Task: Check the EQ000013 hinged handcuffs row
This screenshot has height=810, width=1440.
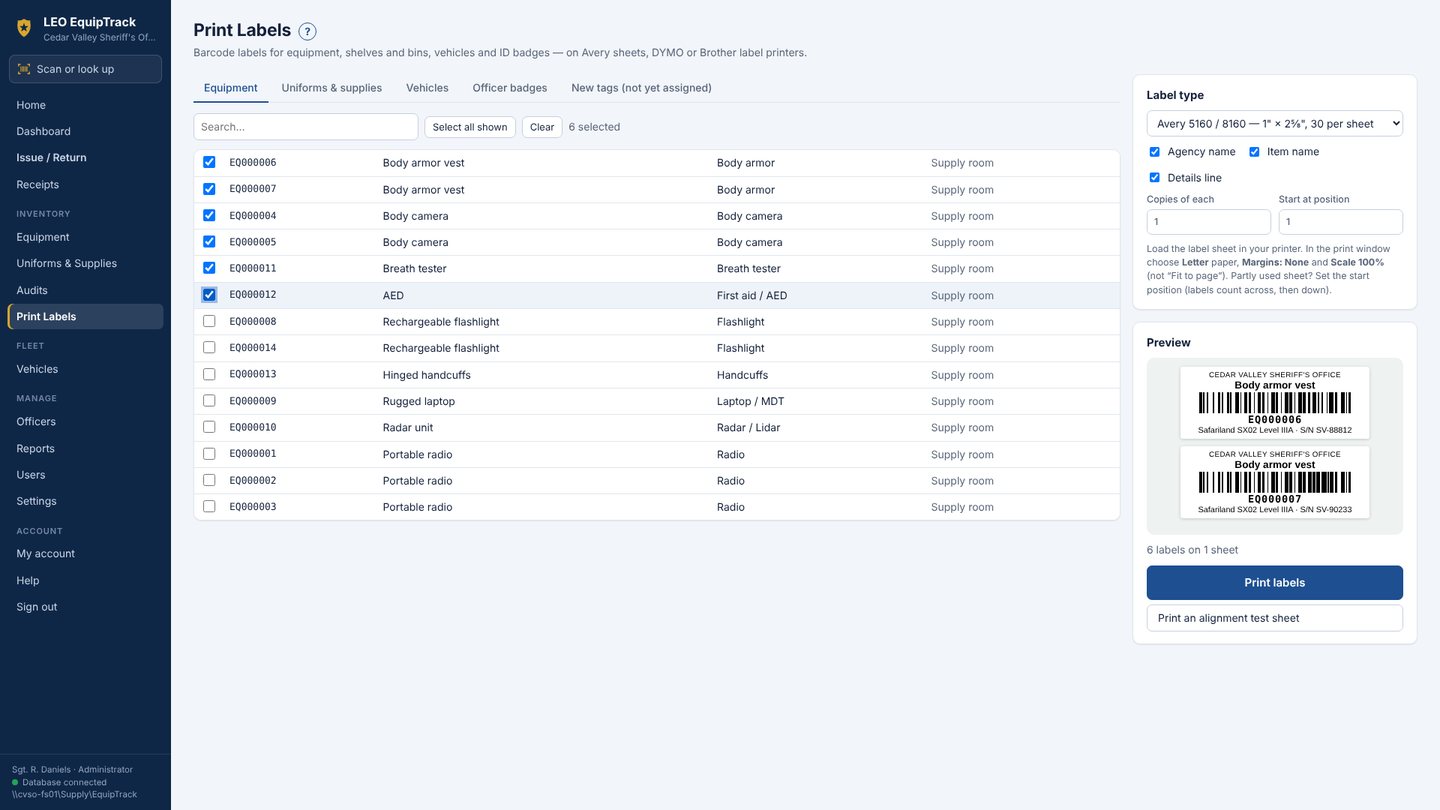Action: pyautogui.click(x=209, y=374)
